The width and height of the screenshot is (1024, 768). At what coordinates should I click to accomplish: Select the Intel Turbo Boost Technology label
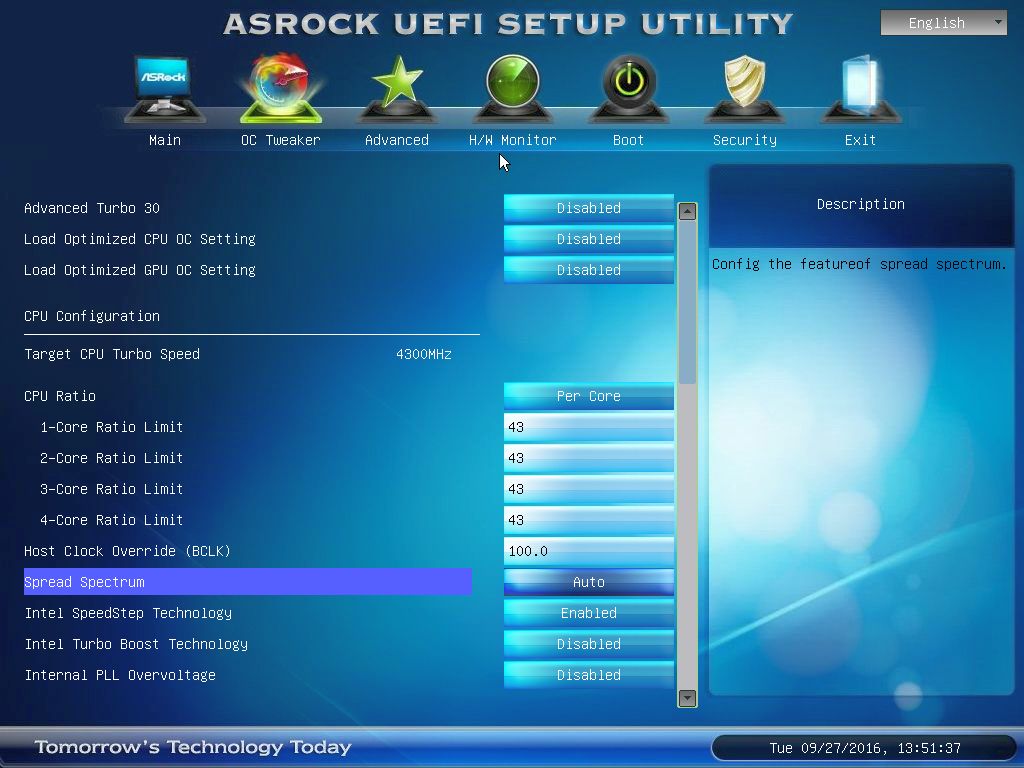pos(136,644)
